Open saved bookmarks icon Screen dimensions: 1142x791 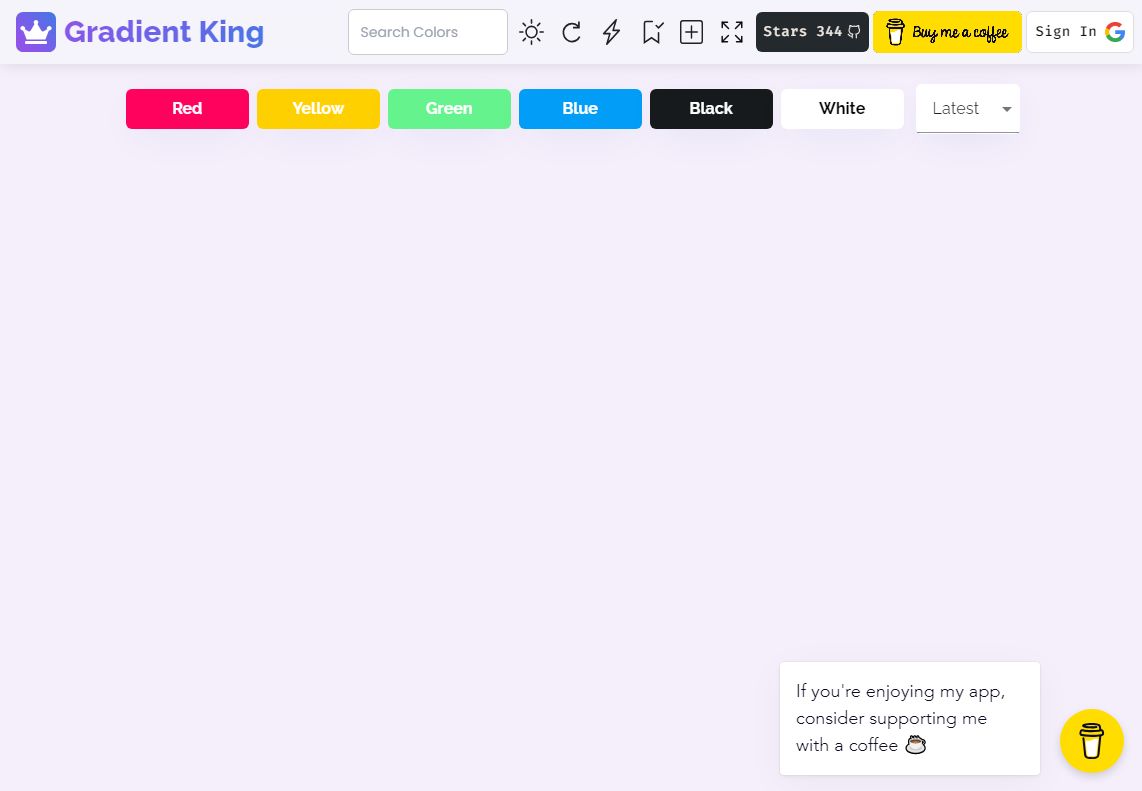point(653,32)
